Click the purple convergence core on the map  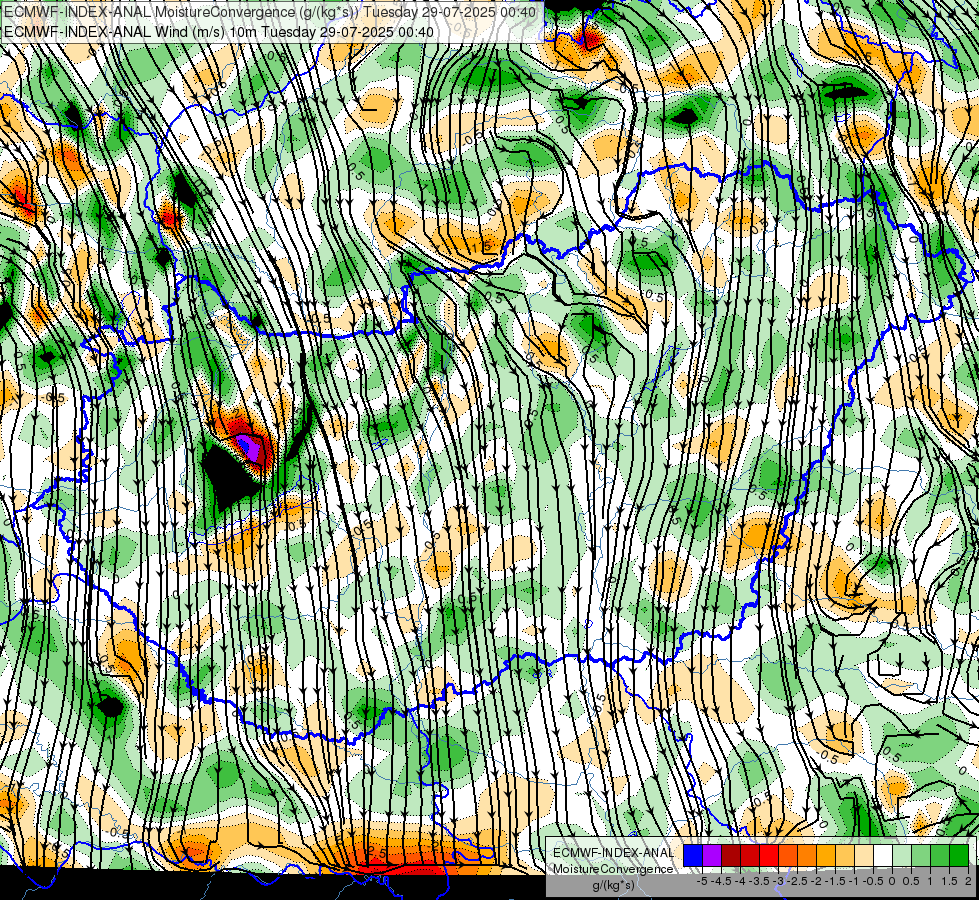[250, 448]
